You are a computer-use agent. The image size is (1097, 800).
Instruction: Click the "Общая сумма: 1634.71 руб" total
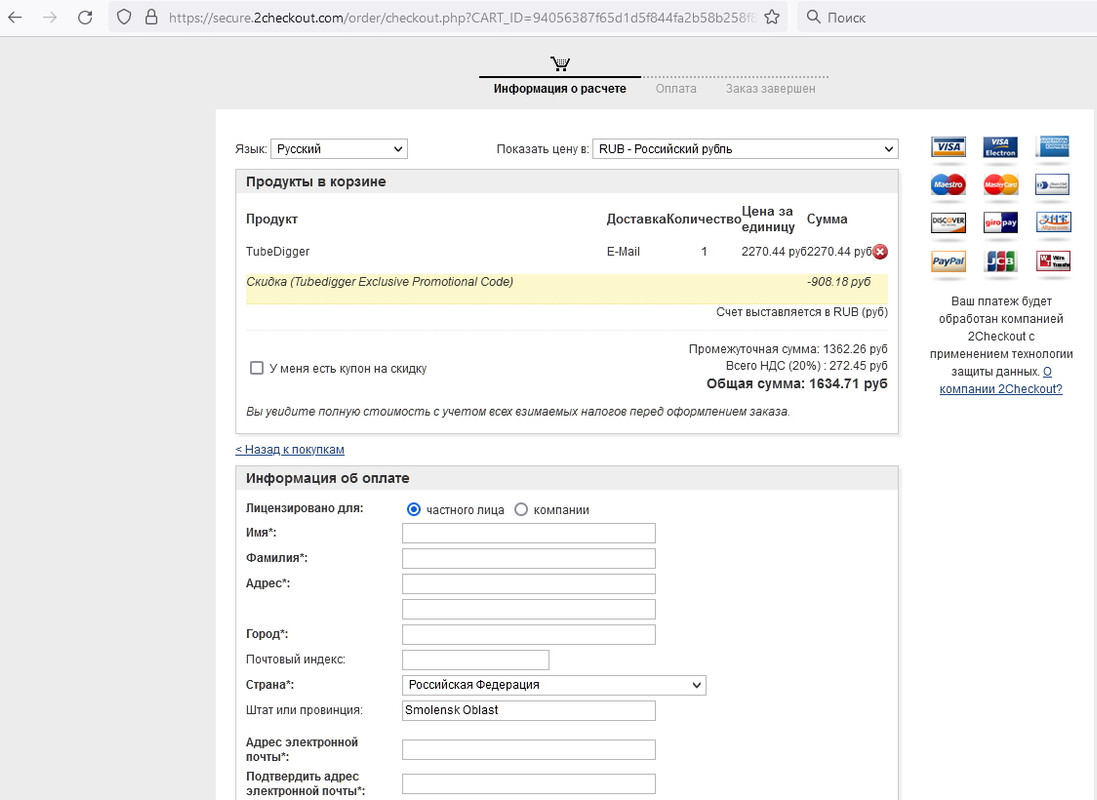797,384
